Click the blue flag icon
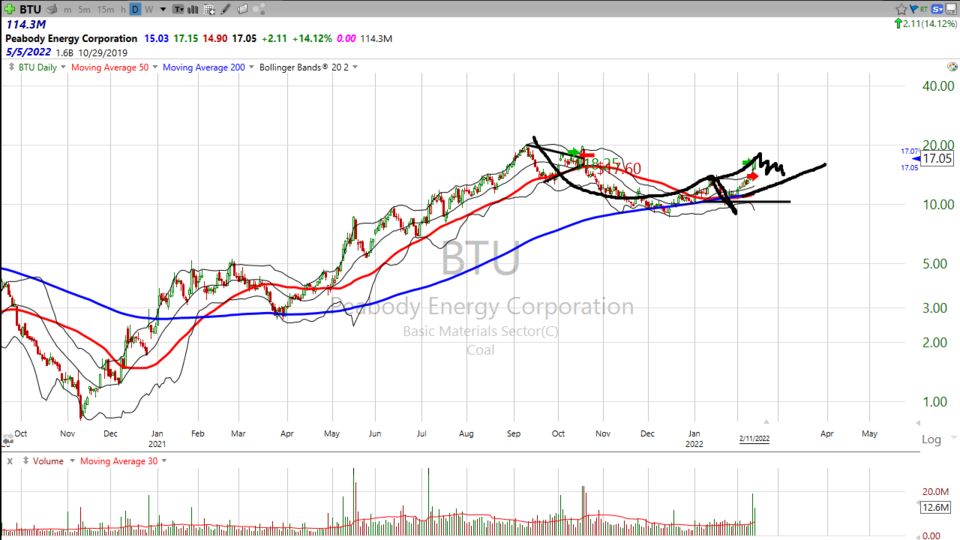The width and height of the screenshot is (960, 540). coord(914,9)
